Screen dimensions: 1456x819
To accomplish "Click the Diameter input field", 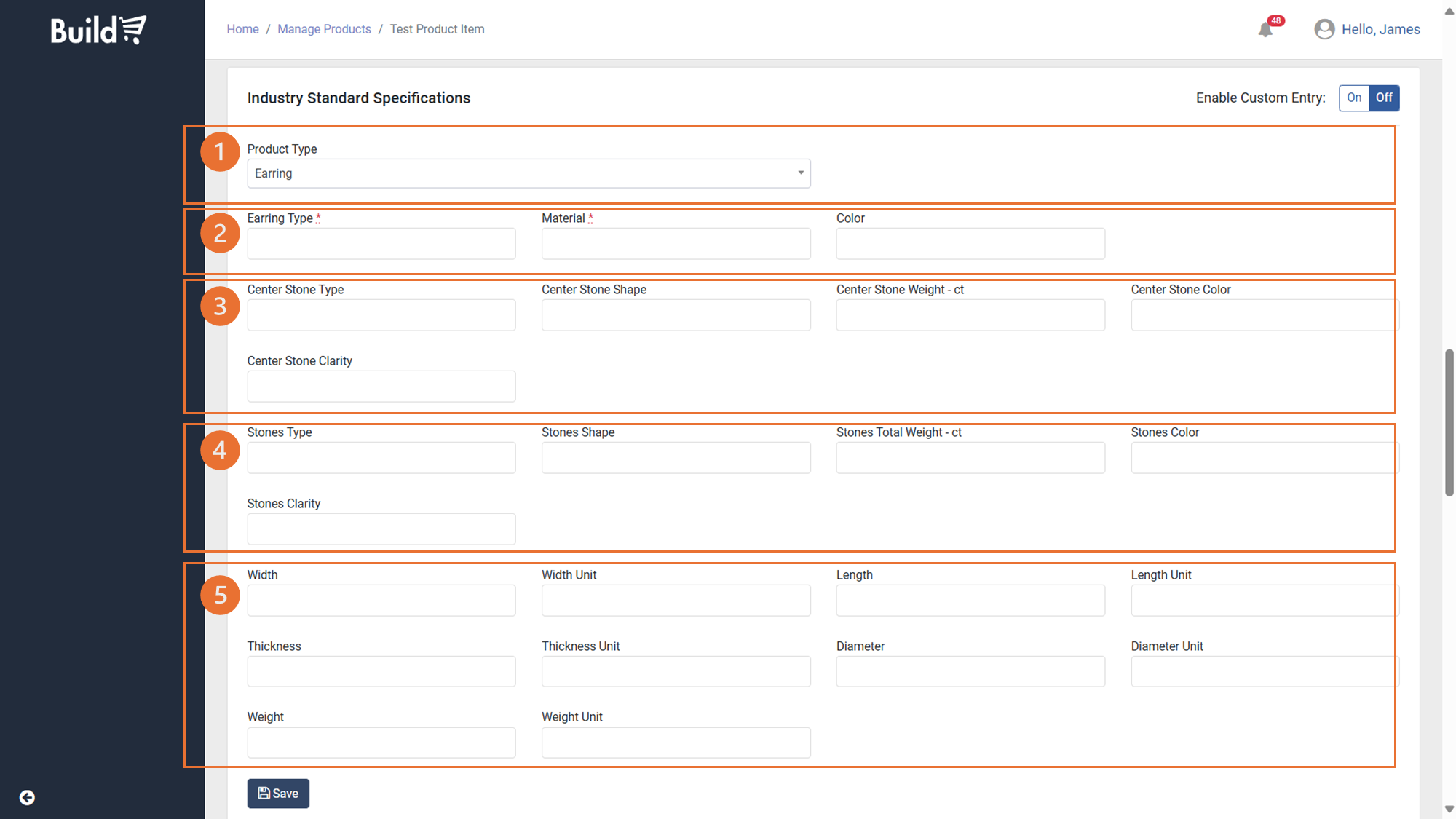I will pos(970,671).
